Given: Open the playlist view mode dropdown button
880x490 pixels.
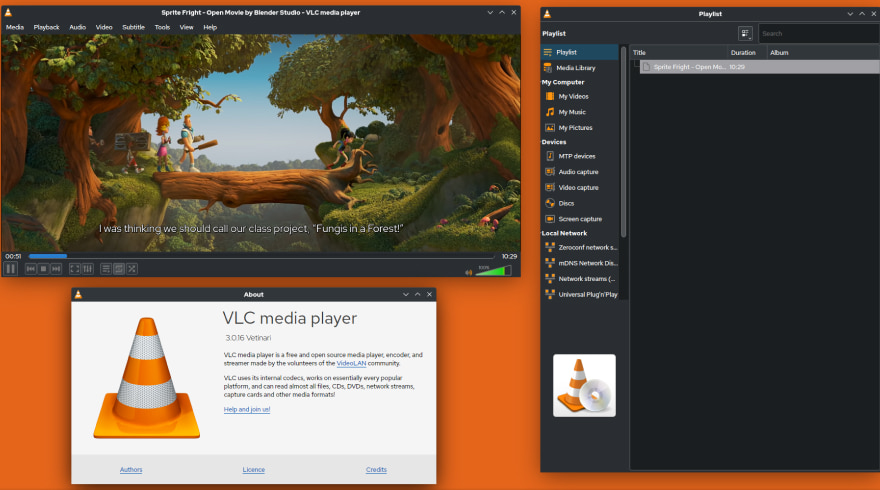Looking at the screenshot, I should click(745, 34).
